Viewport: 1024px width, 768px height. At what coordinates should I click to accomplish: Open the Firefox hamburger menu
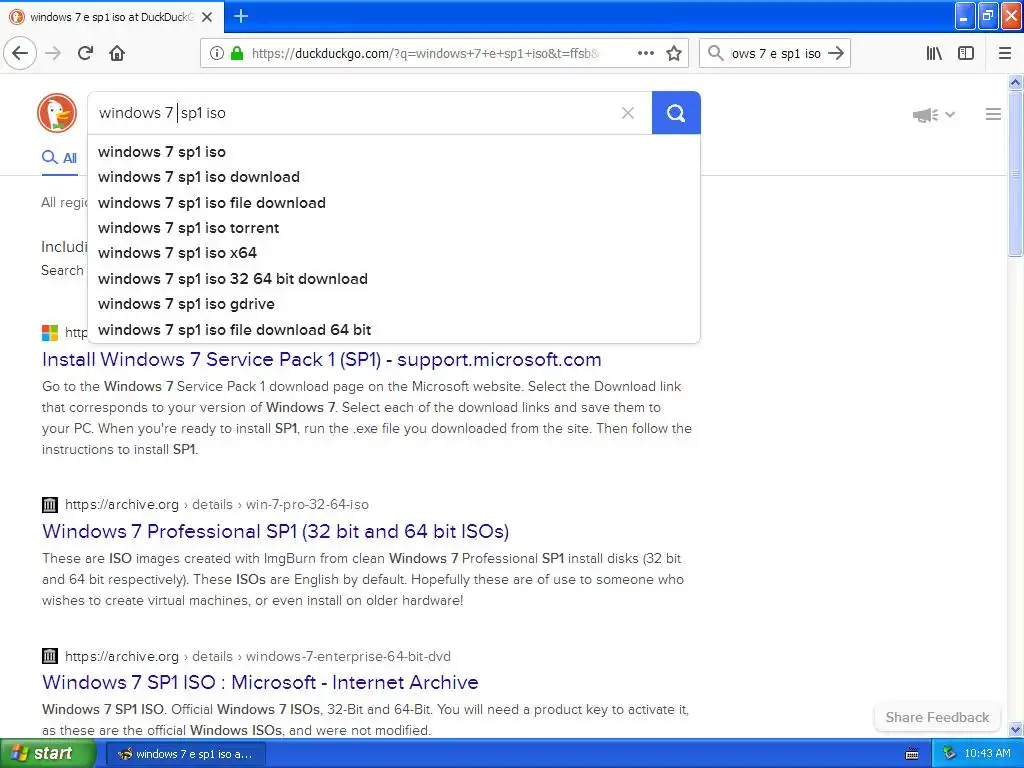[1005, 53]
